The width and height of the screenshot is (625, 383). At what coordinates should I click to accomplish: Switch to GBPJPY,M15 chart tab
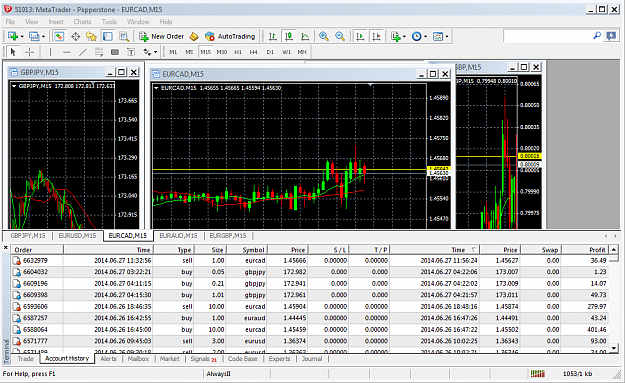(x=28, y=236)
